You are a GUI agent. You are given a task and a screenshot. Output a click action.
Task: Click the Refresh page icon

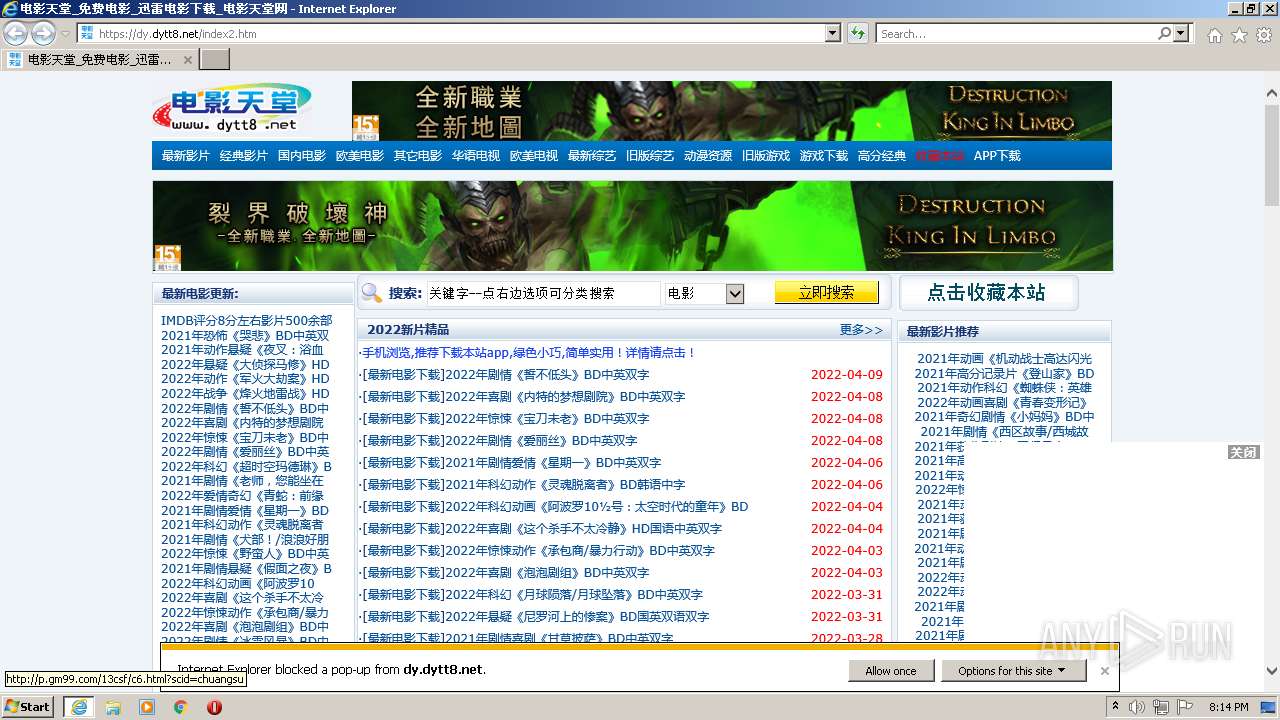click(858, 33)
